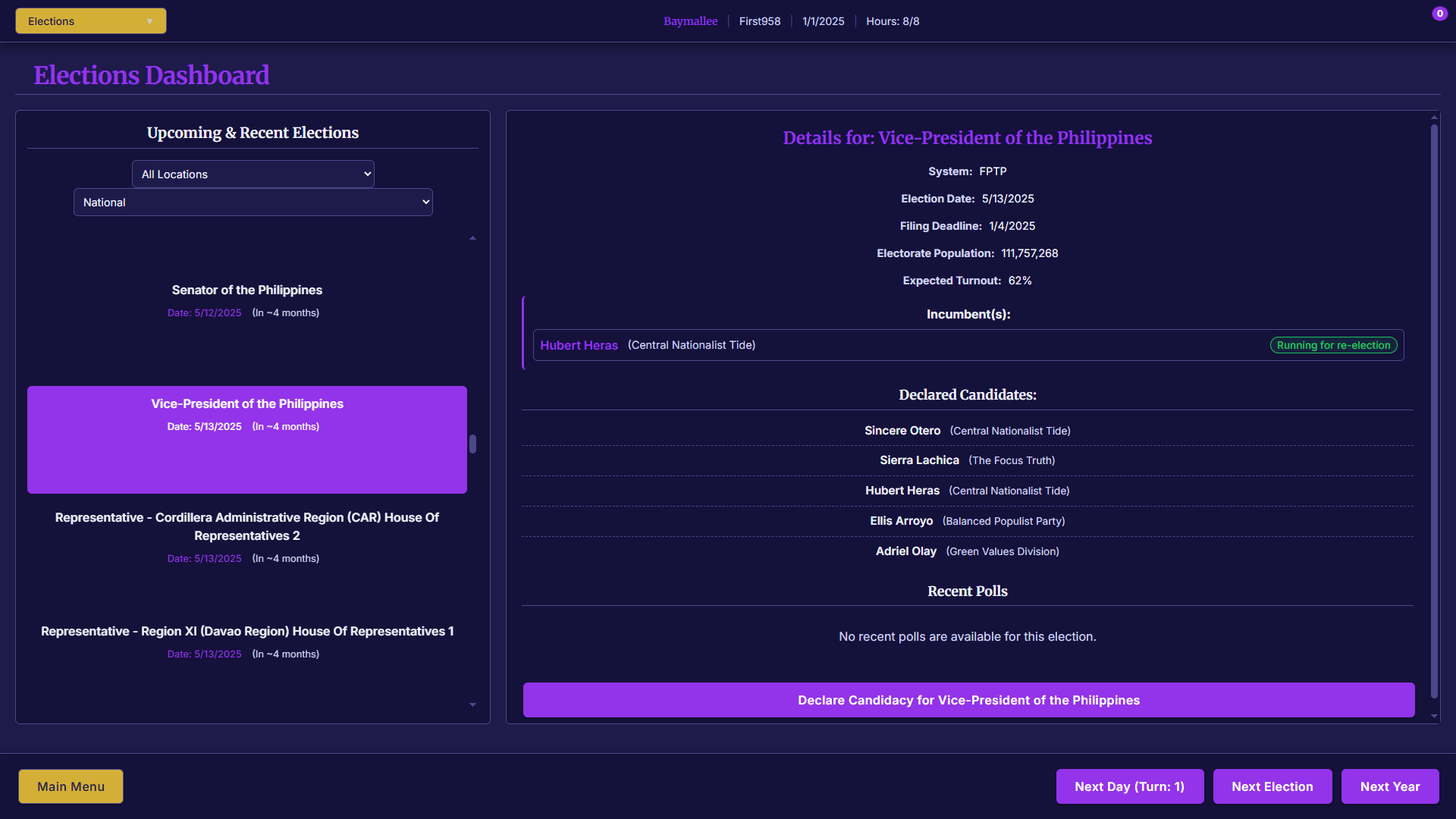Expand the All Locations selector
The height and width of the screenshot is (819, 1456).
click(x=253, y=174)
